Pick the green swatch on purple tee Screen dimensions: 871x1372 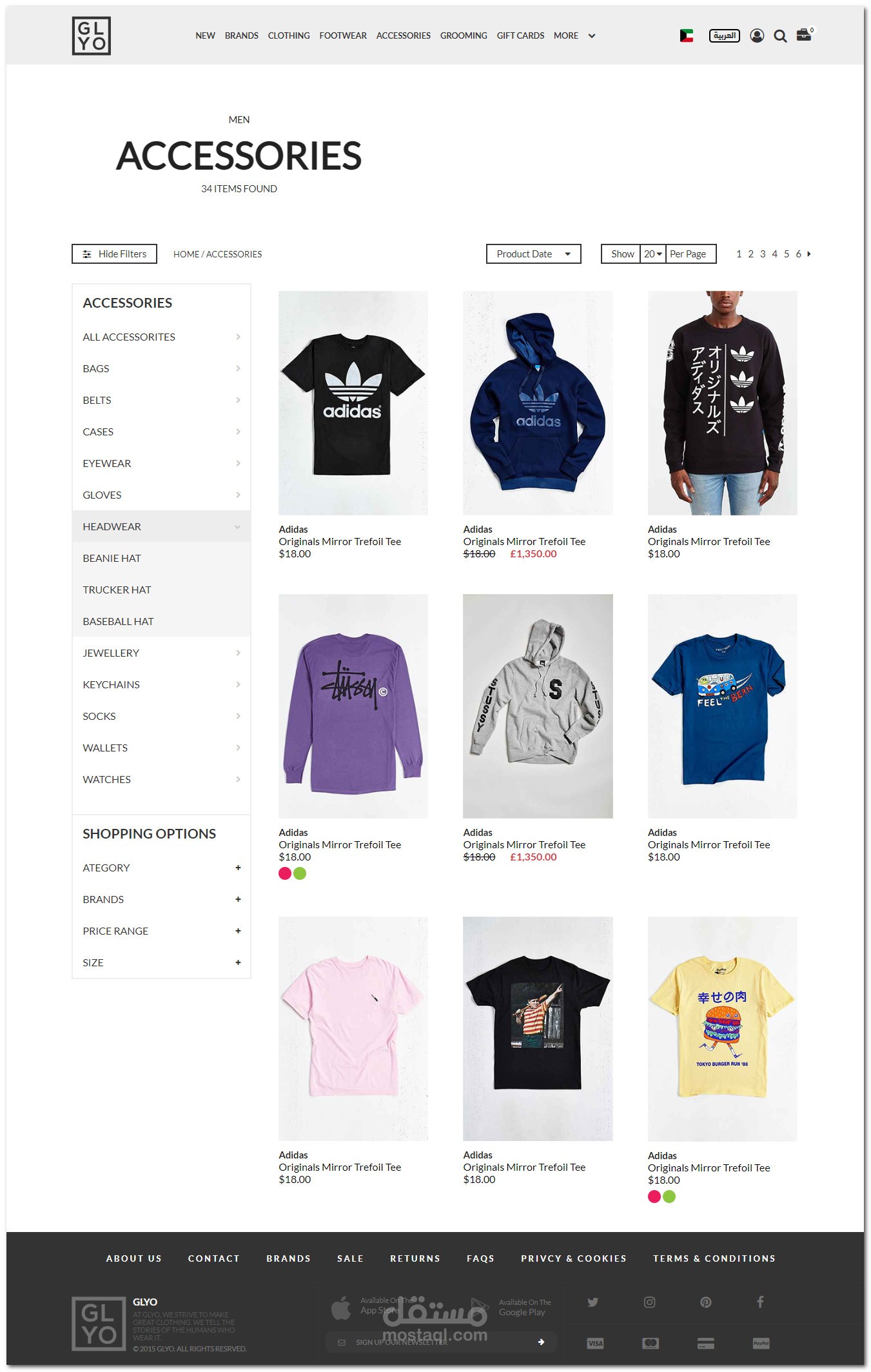pyautogui.click(x=300, y=873)
